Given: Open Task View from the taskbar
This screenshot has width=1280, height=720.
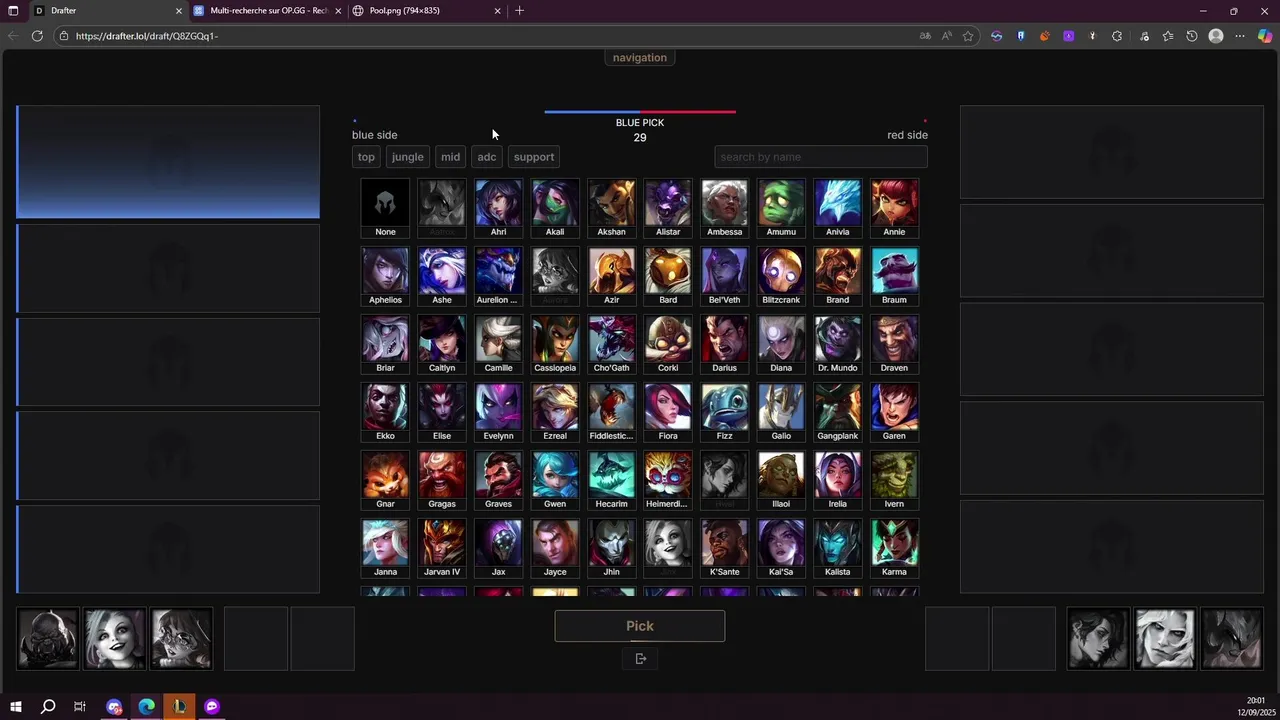Looking at the screenshot, I should tap(80, 706).
